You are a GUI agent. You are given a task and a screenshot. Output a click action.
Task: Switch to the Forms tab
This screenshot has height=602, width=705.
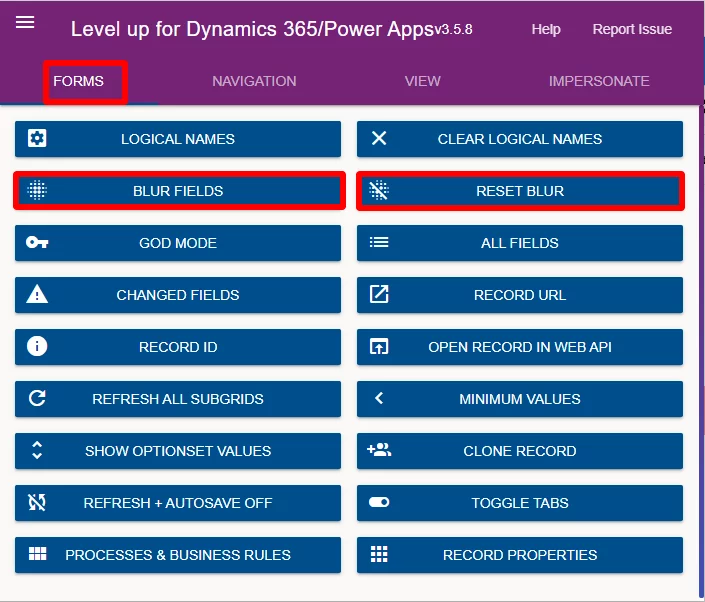[78, 81]
